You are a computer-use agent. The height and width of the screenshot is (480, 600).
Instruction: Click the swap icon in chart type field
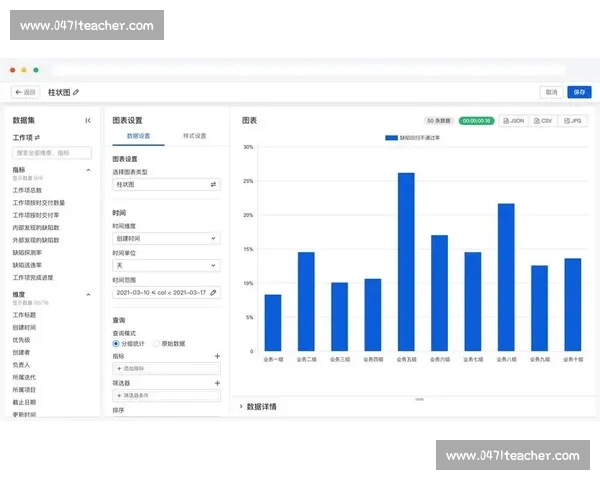click(x=213, y=185)
